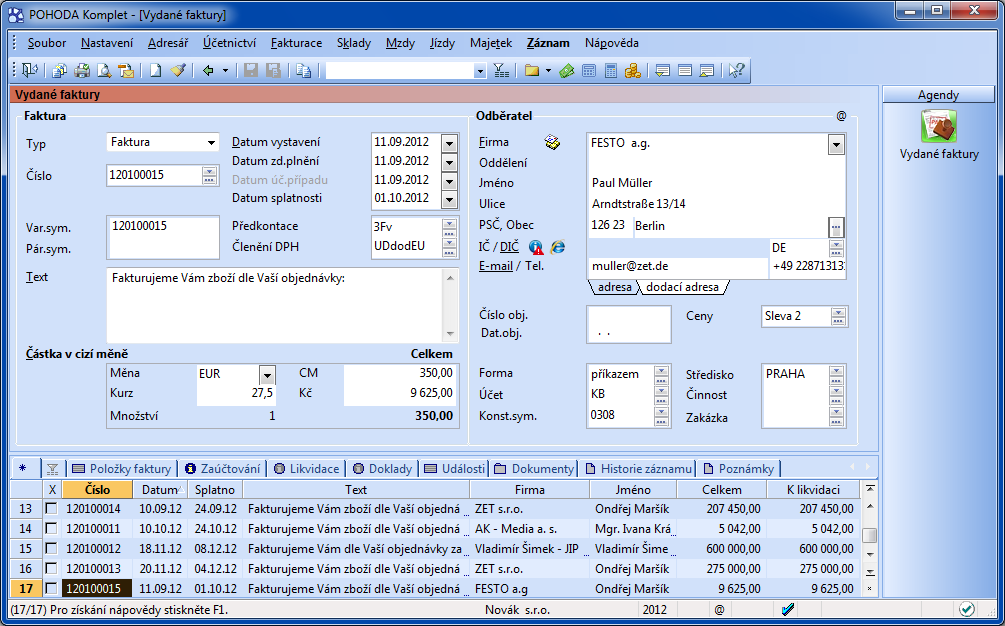Click the Číslo column header

point(97,490)
